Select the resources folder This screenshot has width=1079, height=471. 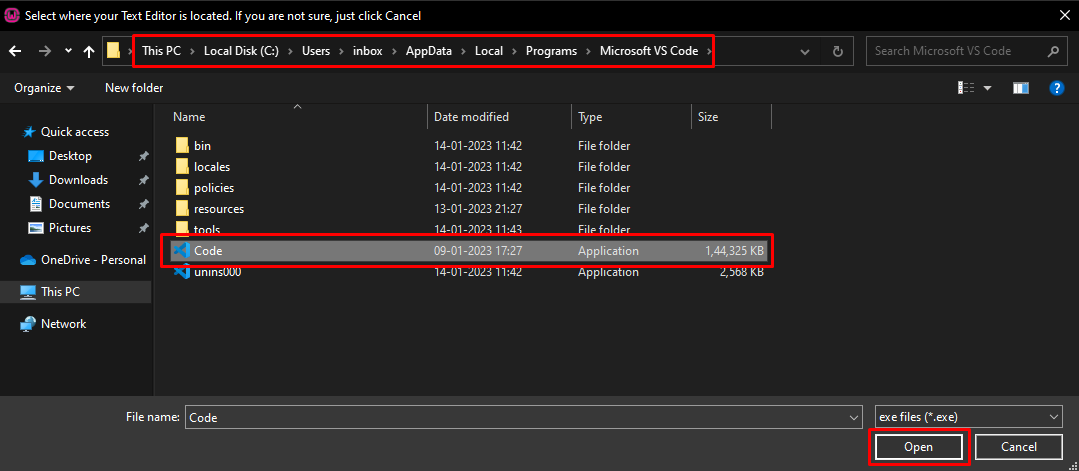pyautogui.click(x=219, y=209)
